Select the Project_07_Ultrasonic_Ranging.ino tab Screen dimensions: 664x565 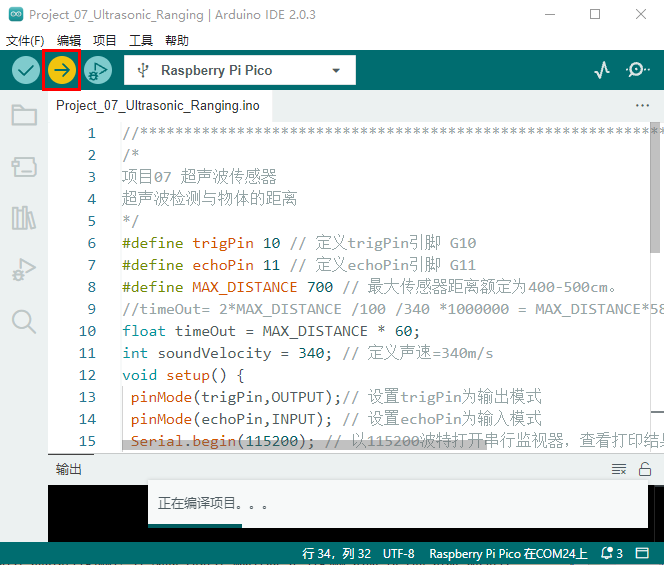tap(158, 105)
